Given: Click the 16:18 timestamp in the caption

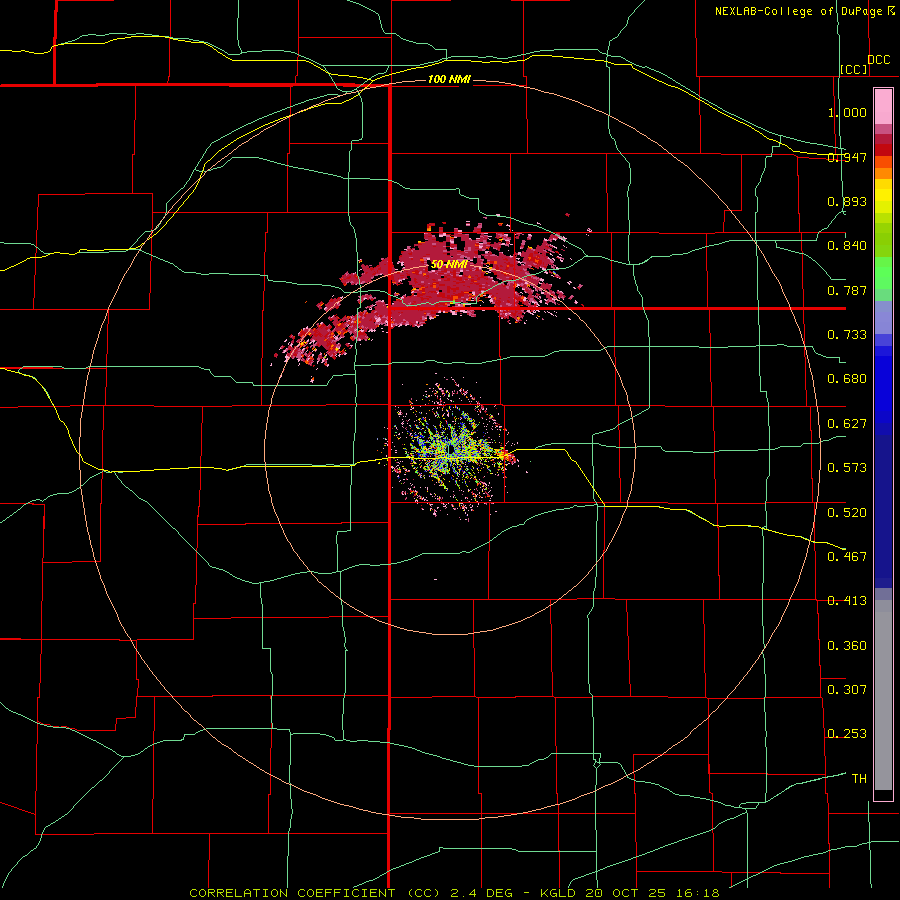Looking at the screenshot, I should (x=697, y=893).
